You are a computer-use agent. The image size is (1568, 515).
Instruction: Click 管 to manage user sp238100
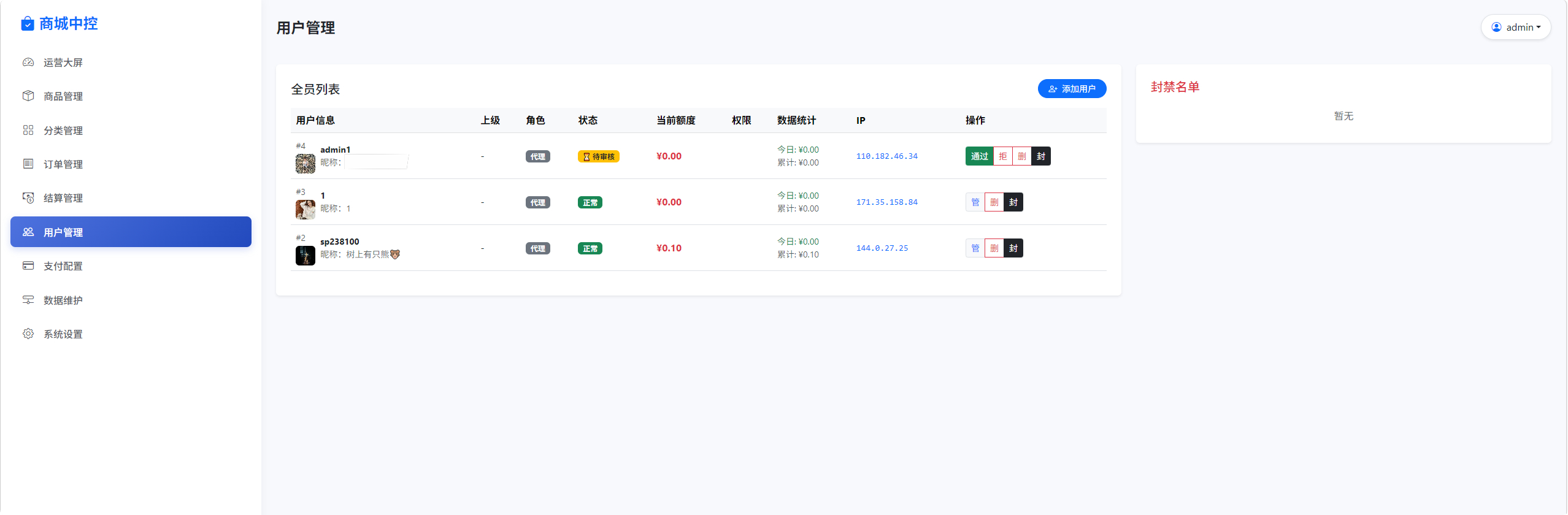point(975,248)
